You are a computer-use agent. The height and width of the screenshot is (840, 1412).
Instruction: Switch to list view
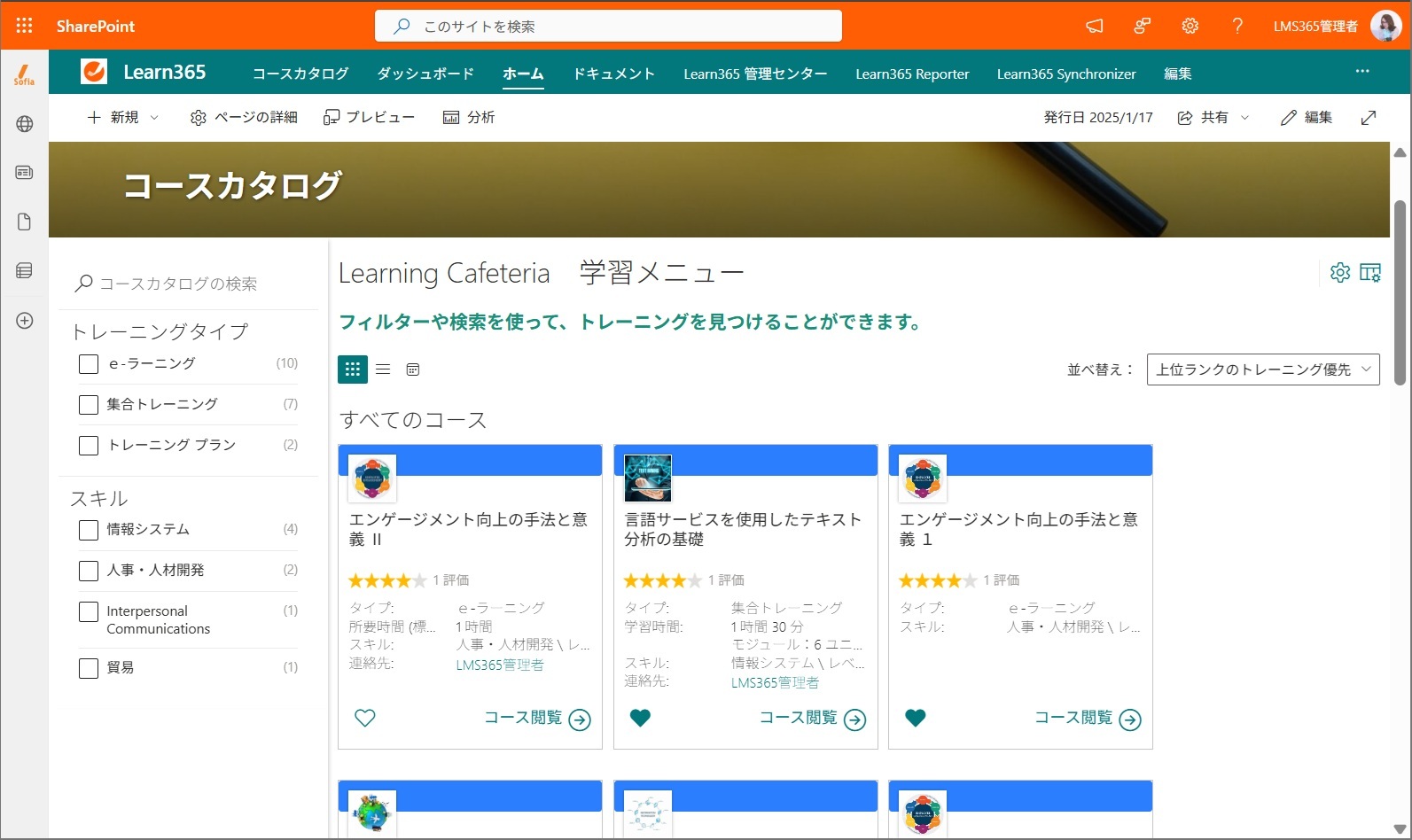pos(383,369)
